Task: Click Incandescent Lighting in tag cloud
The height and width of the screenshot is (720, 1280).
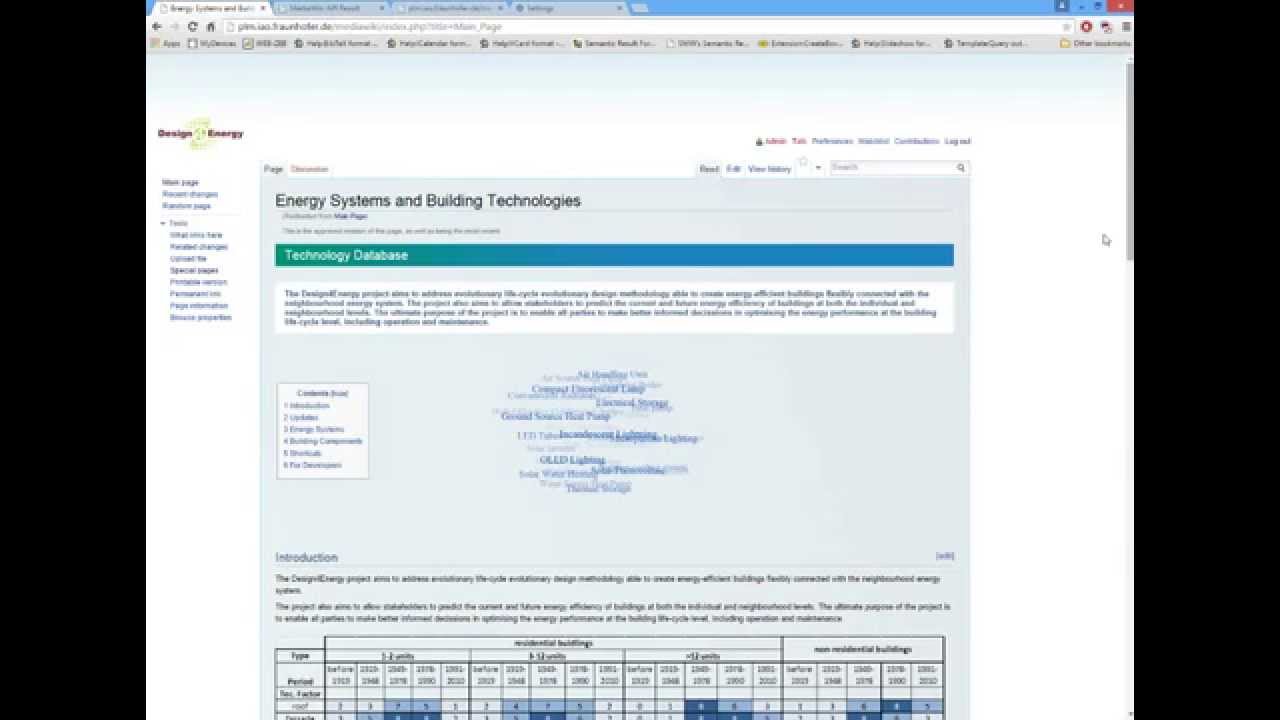Action: coord(607,434)
